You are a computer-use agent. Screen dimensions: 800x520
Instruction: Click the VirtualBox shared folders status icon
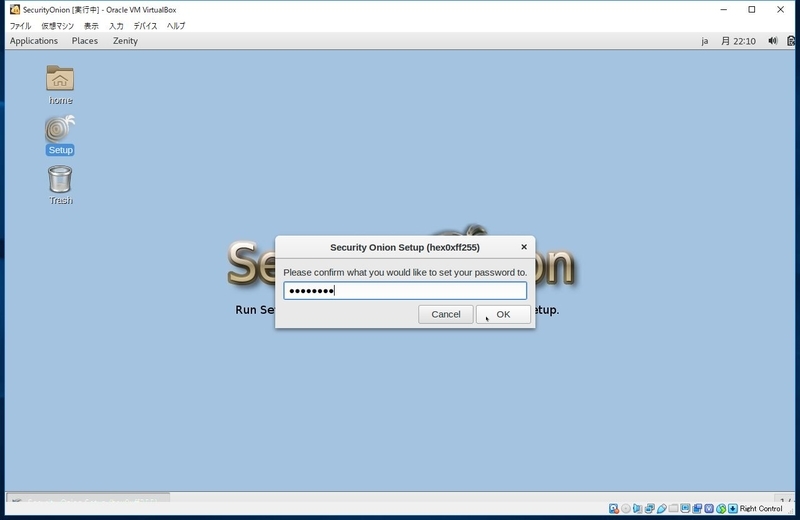pos(673,508)
